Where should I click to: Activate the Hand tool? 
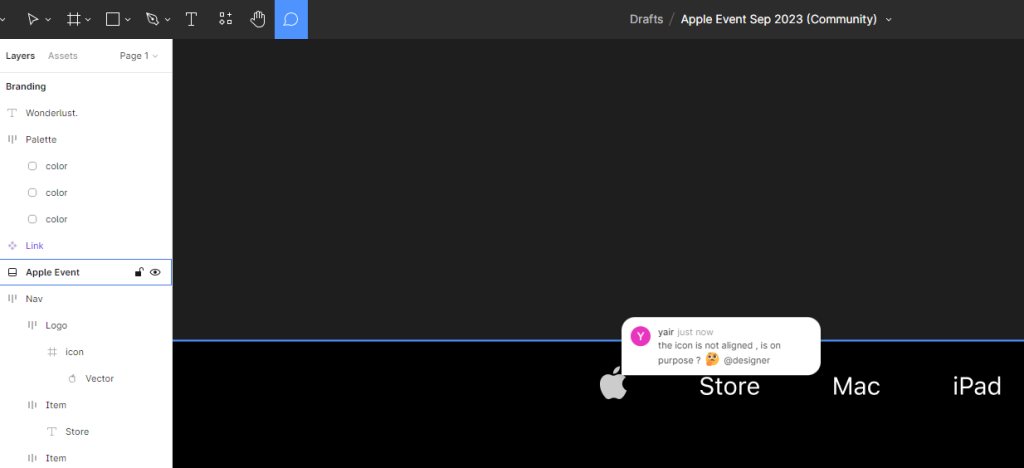(x=258, y=19)
